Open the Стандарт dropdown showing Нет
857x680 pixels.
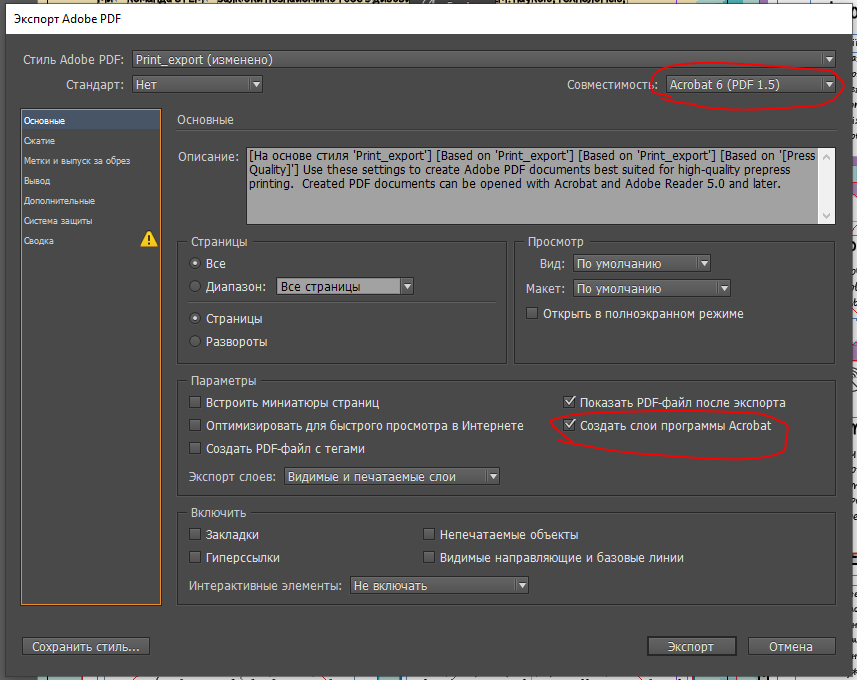[197, 85]
